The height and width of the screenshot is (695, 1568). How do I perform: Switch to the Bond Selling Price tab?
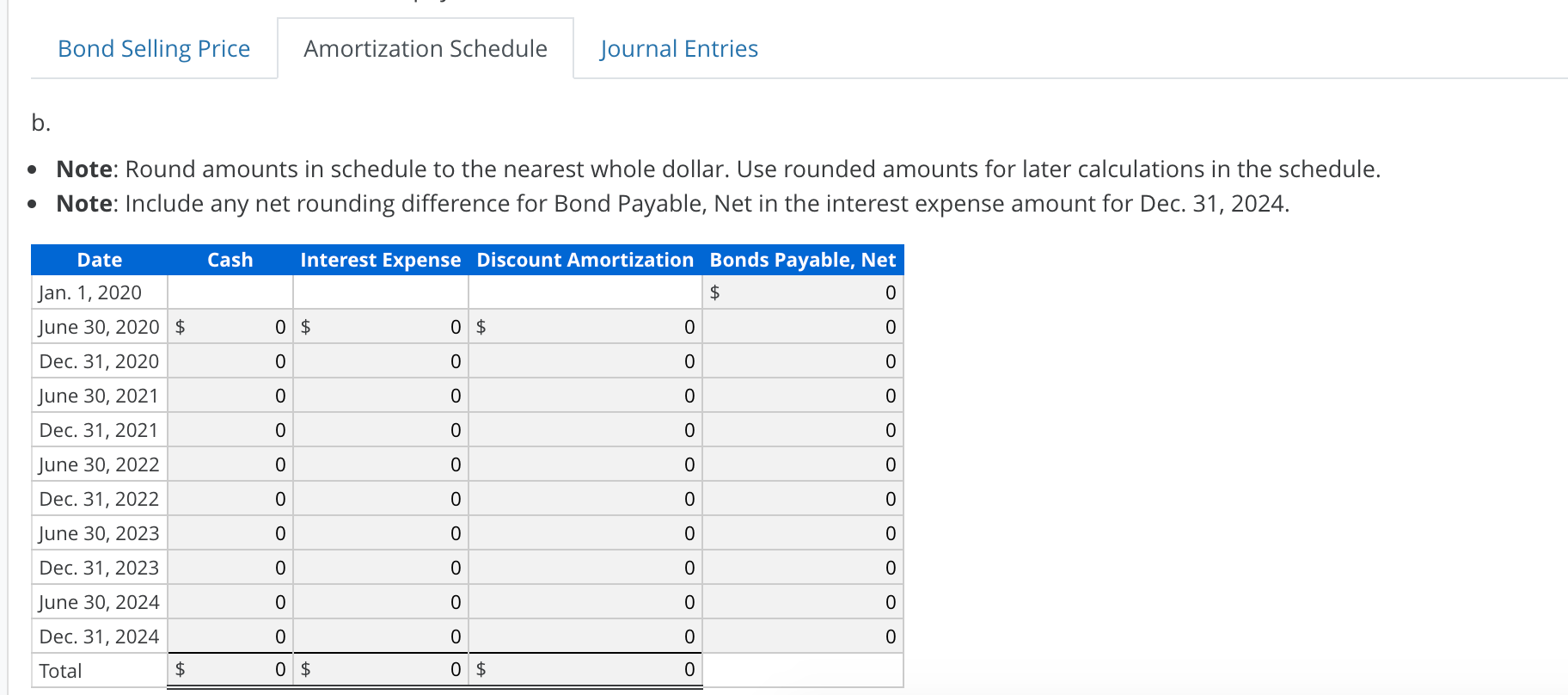point(153,49)
